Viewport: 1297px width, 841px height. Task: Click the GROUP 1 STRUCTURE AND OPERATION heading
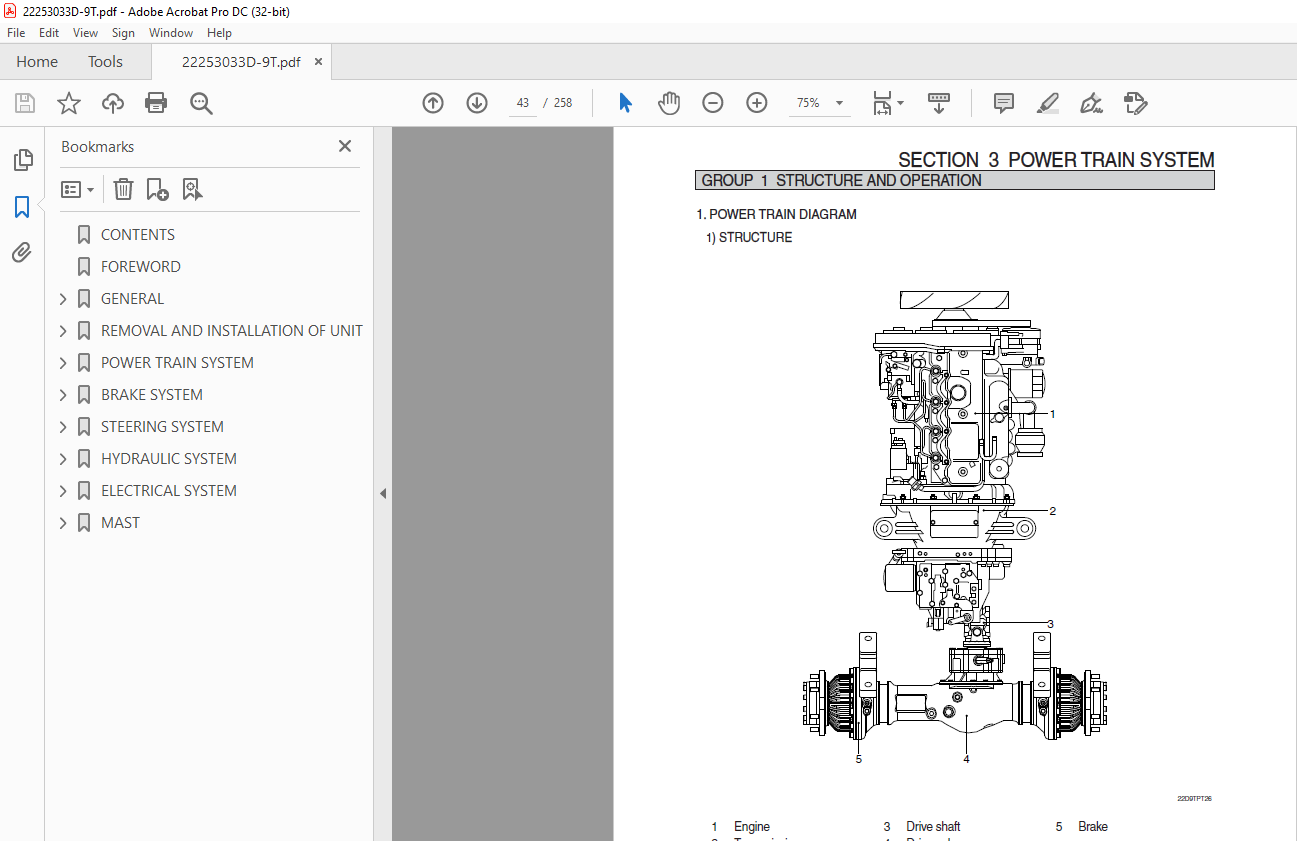click(x=842, y=181)
